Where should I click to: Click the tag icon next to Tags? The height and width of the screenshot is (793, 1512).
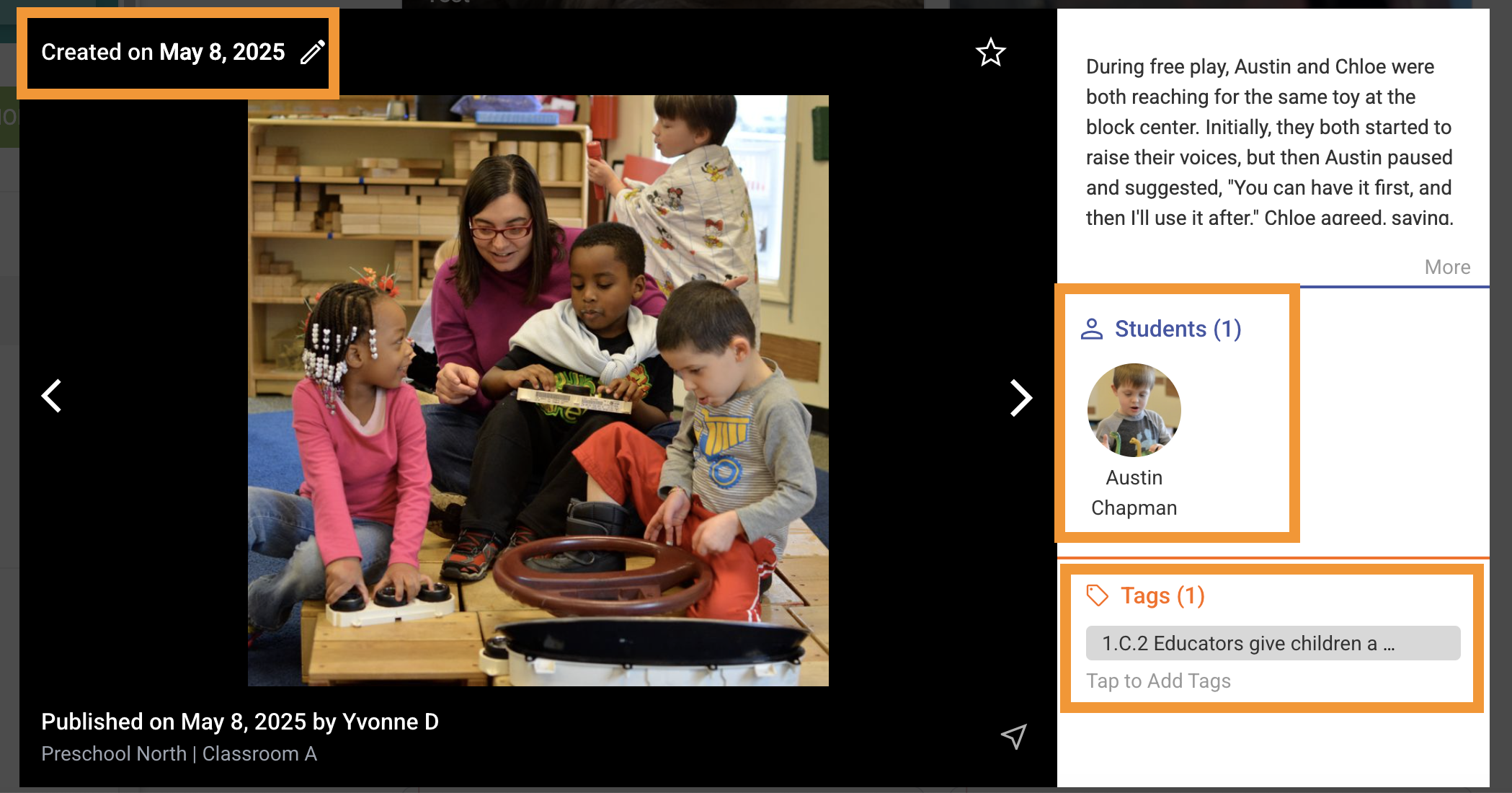pyautogui.click(x=1097, y=595)
